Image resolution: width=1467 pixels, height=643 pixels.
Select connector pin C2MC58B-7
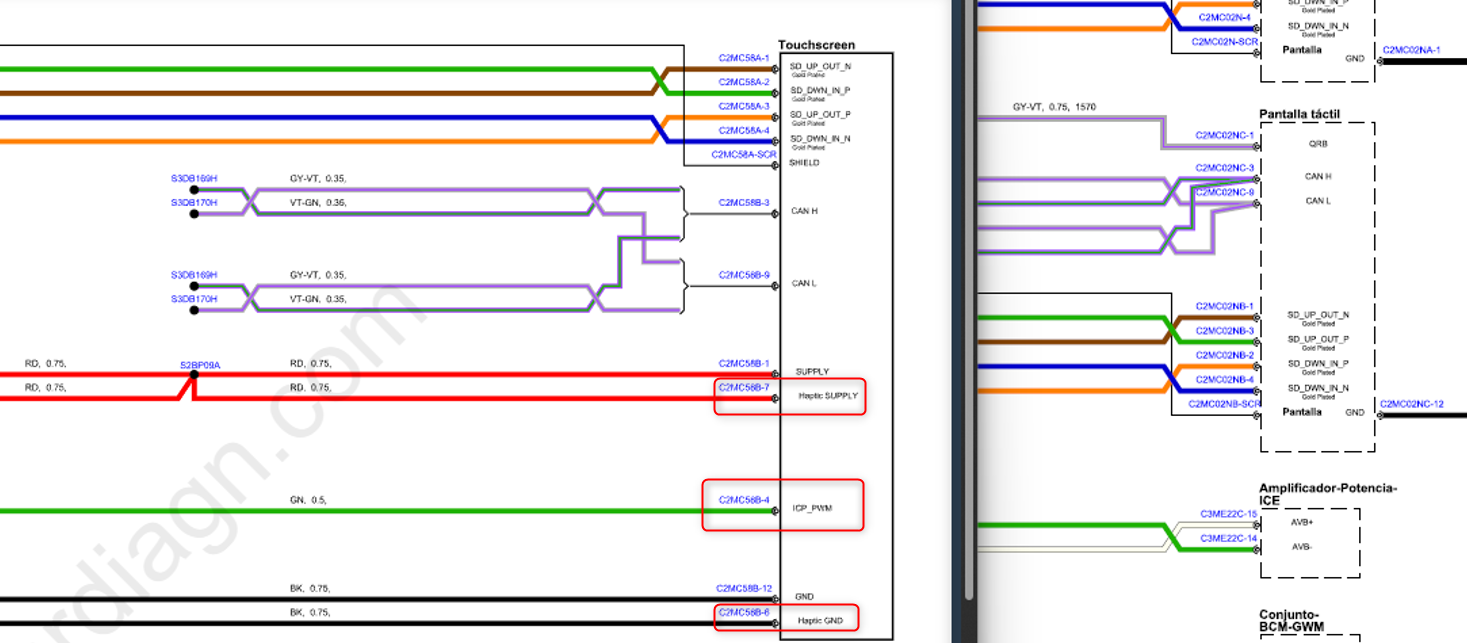coord(744,387)
